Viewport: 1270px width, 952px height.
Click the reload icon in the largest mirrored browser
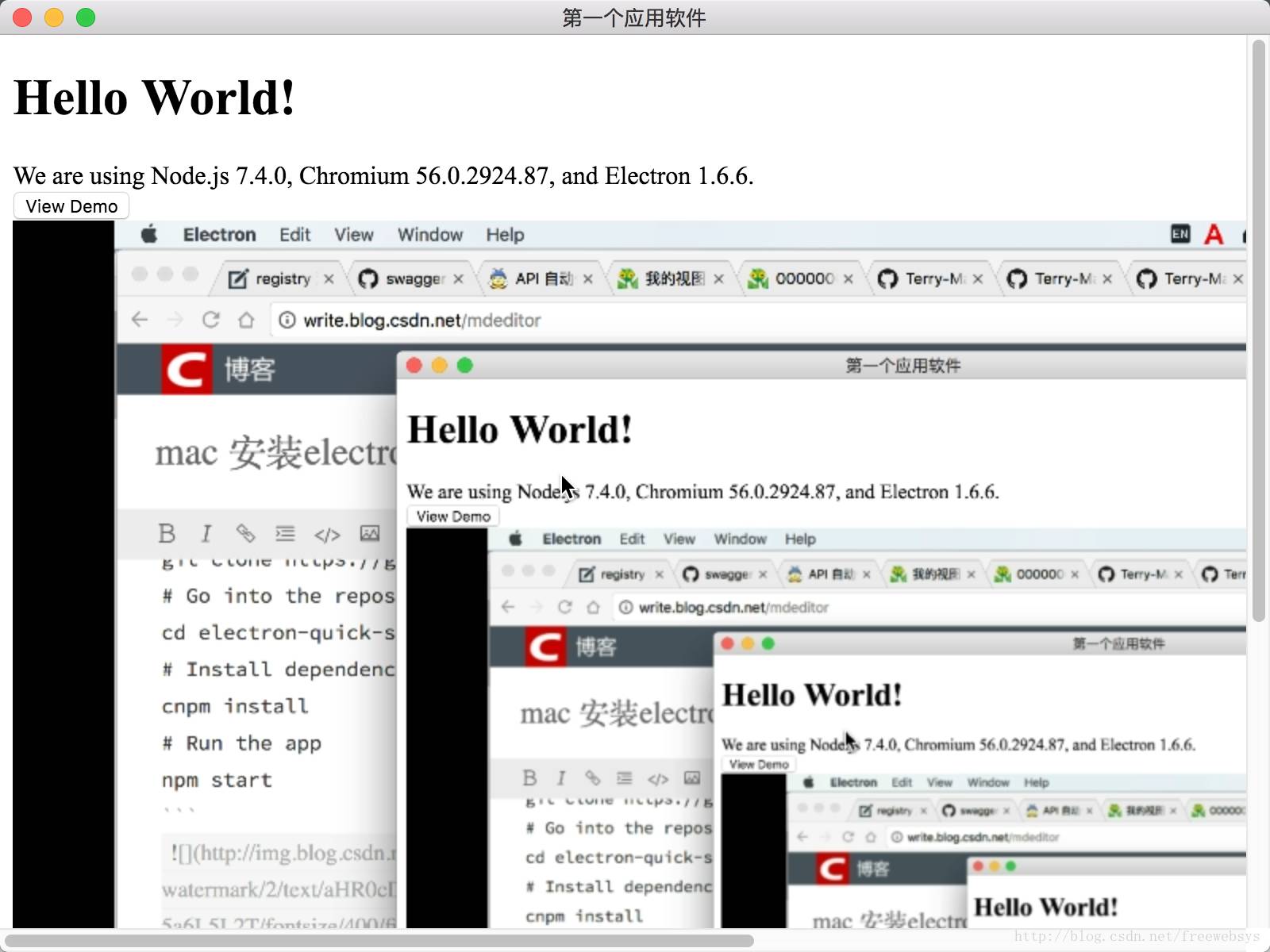coord(210,320)
